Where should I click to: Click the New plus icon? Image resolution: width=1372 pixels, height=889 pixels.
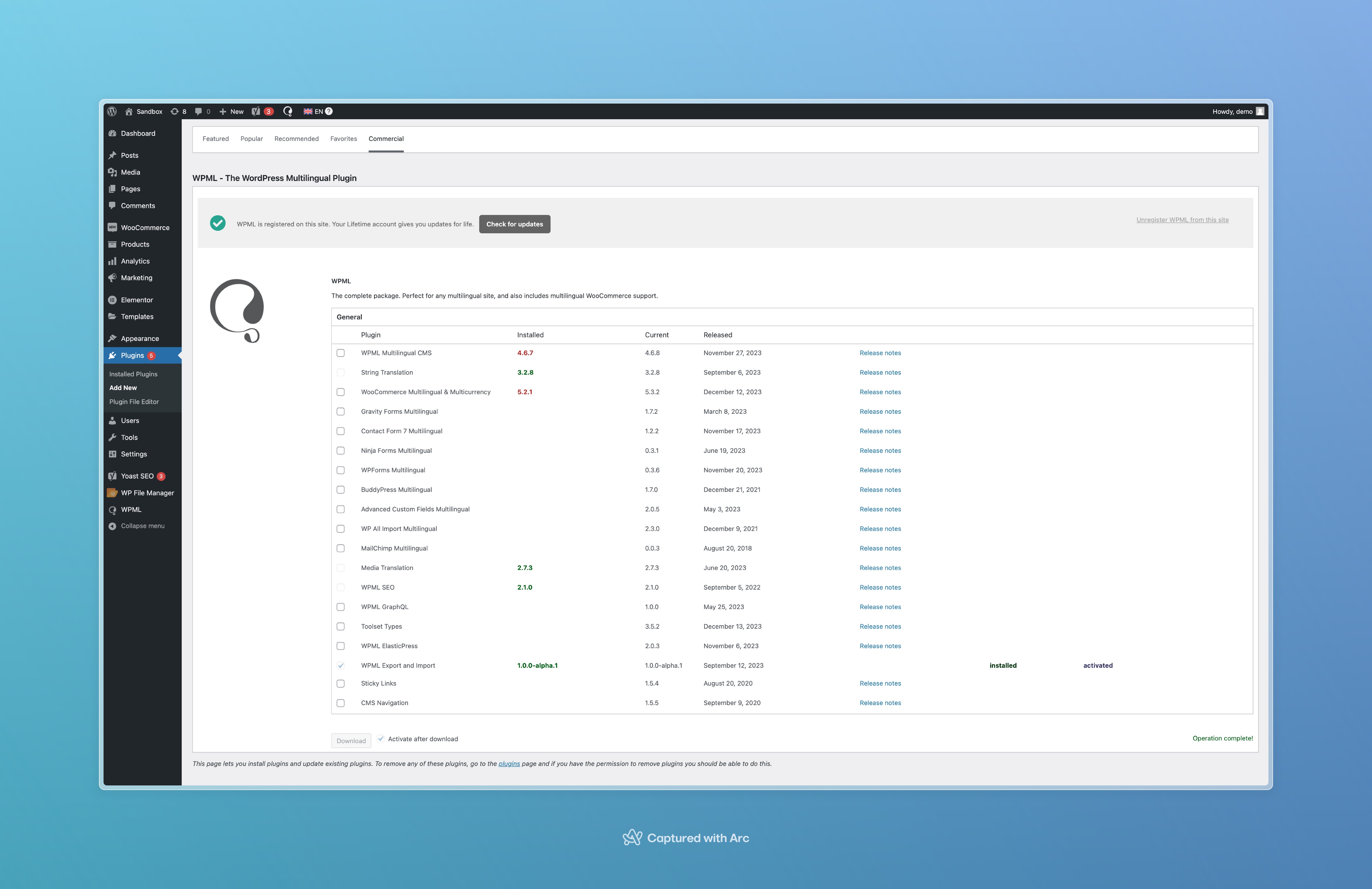pos(222,111)
